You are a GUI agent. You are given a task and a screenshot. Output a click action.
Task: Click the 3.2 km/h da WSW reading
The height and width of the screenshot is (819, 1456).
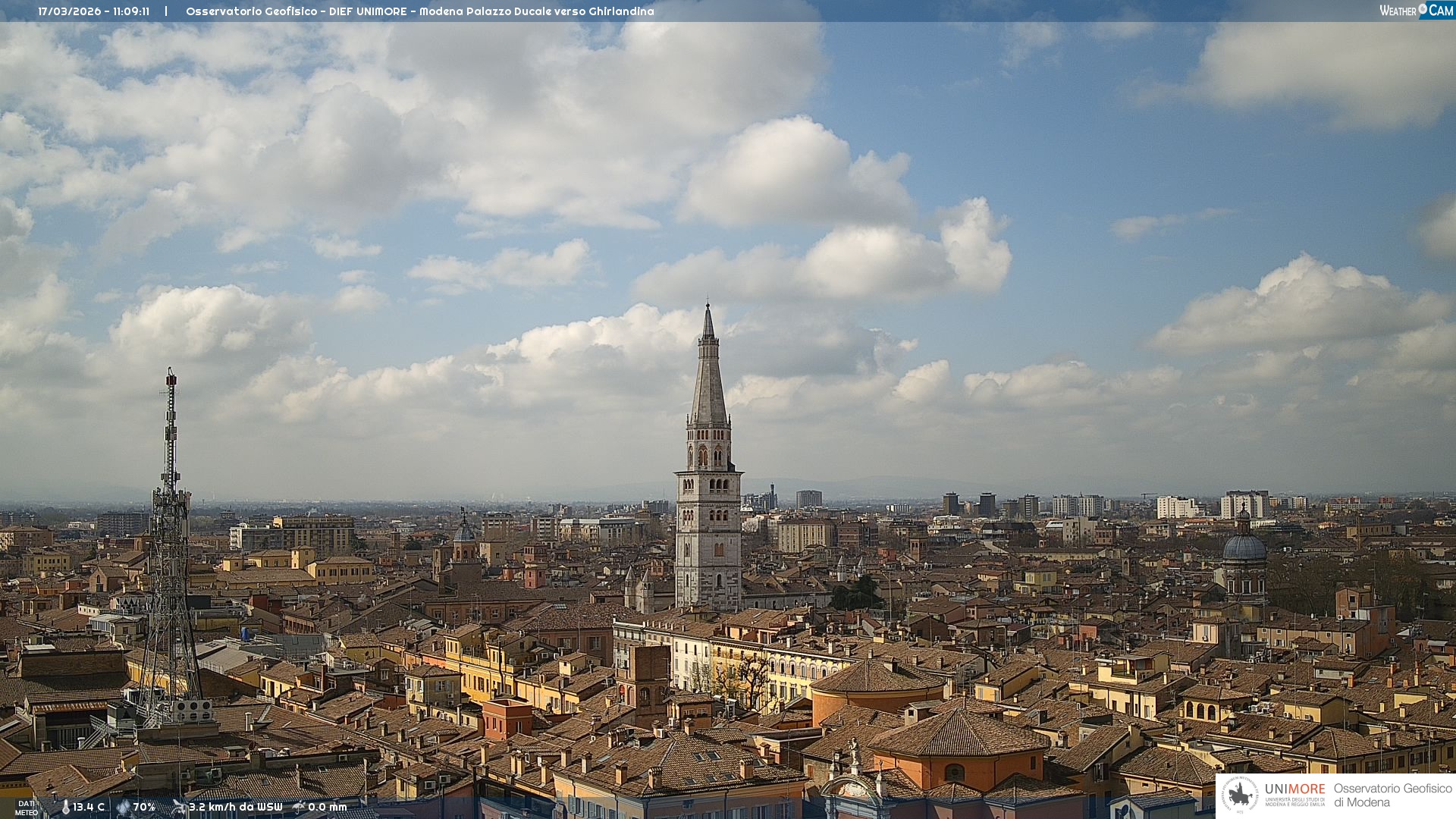click(236, 808)
